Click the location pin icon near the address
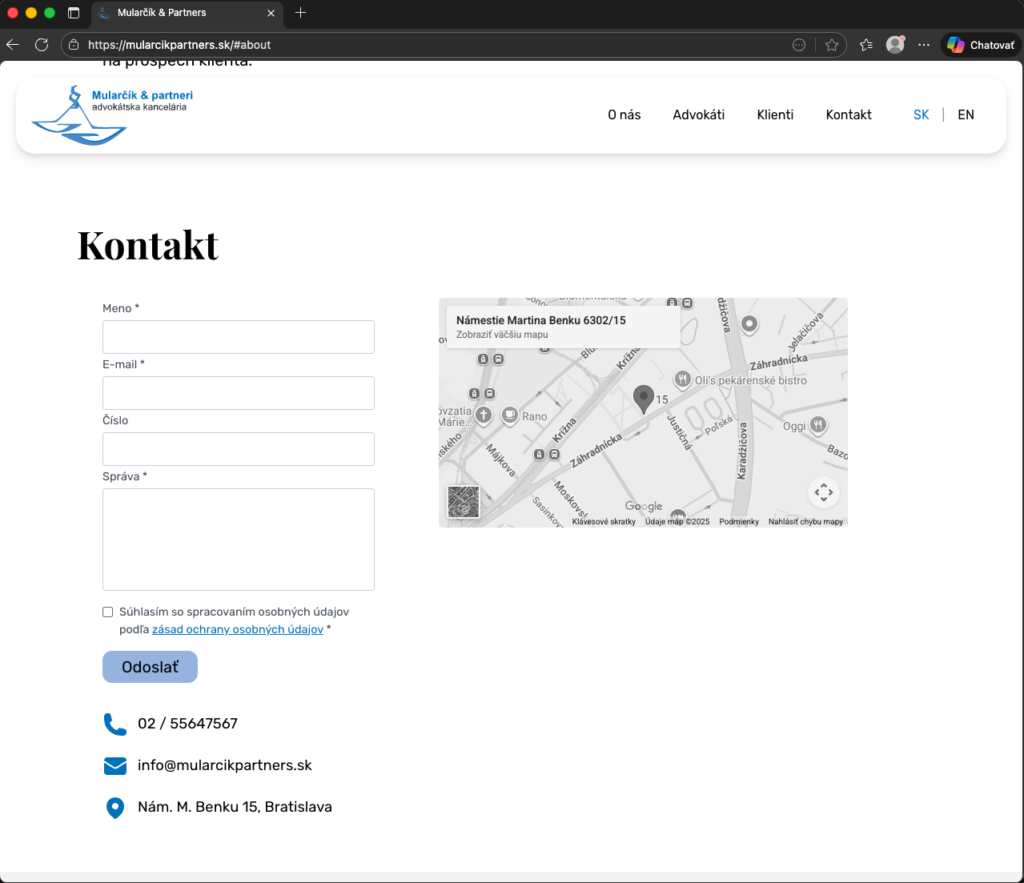 (x=115, y=808)
